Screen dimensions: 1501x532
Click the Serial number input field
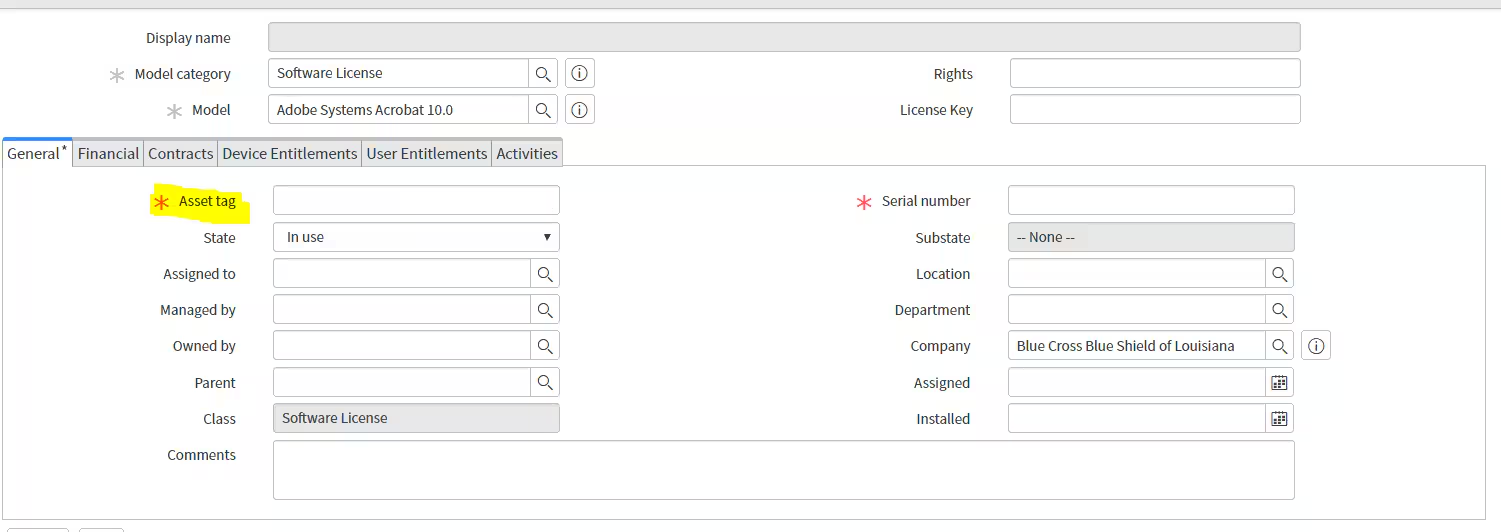(1151, 200)
